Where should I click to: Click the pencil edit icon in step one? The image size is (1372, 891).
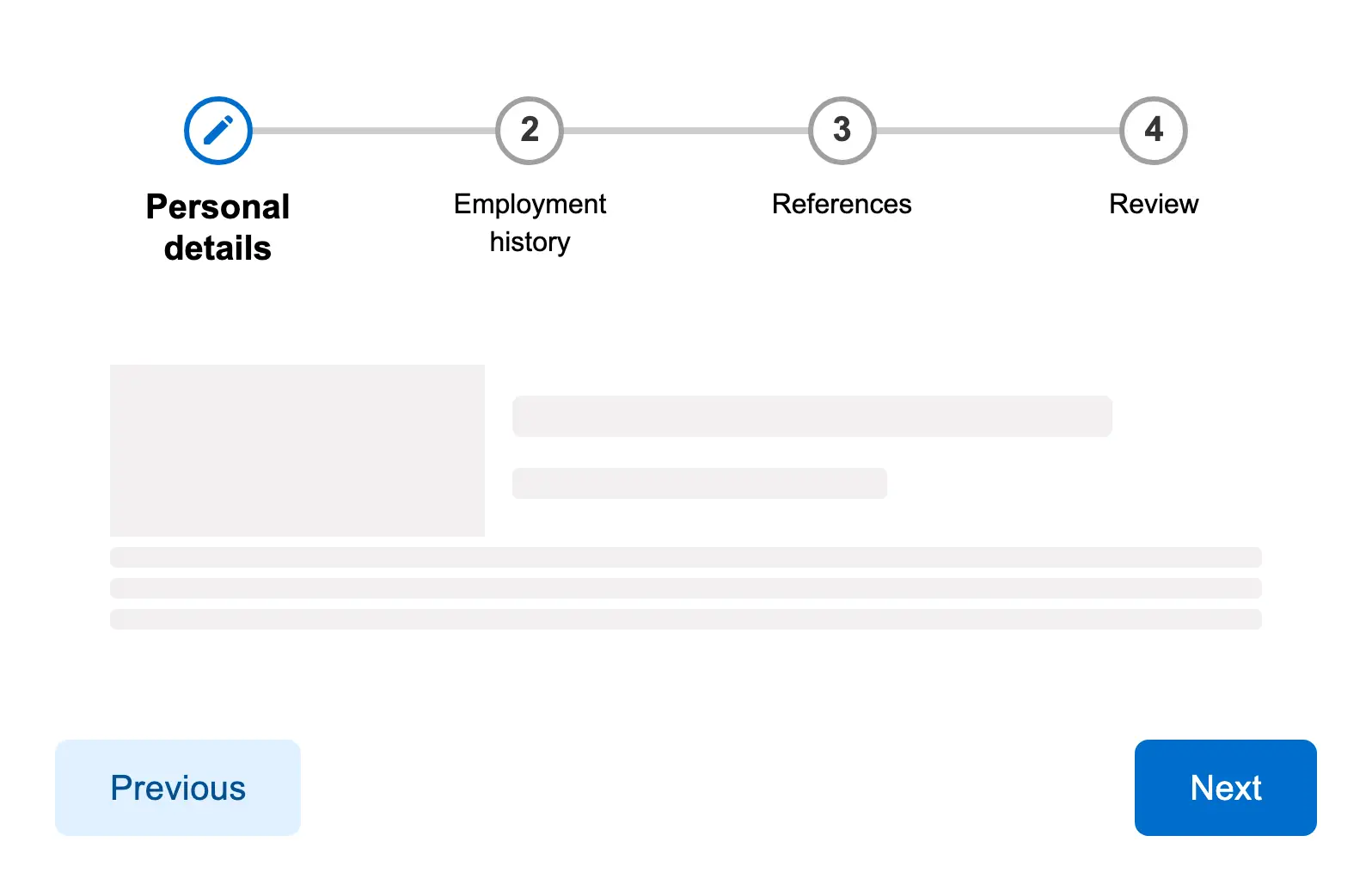pyautogui.click(x=218, y=131)
